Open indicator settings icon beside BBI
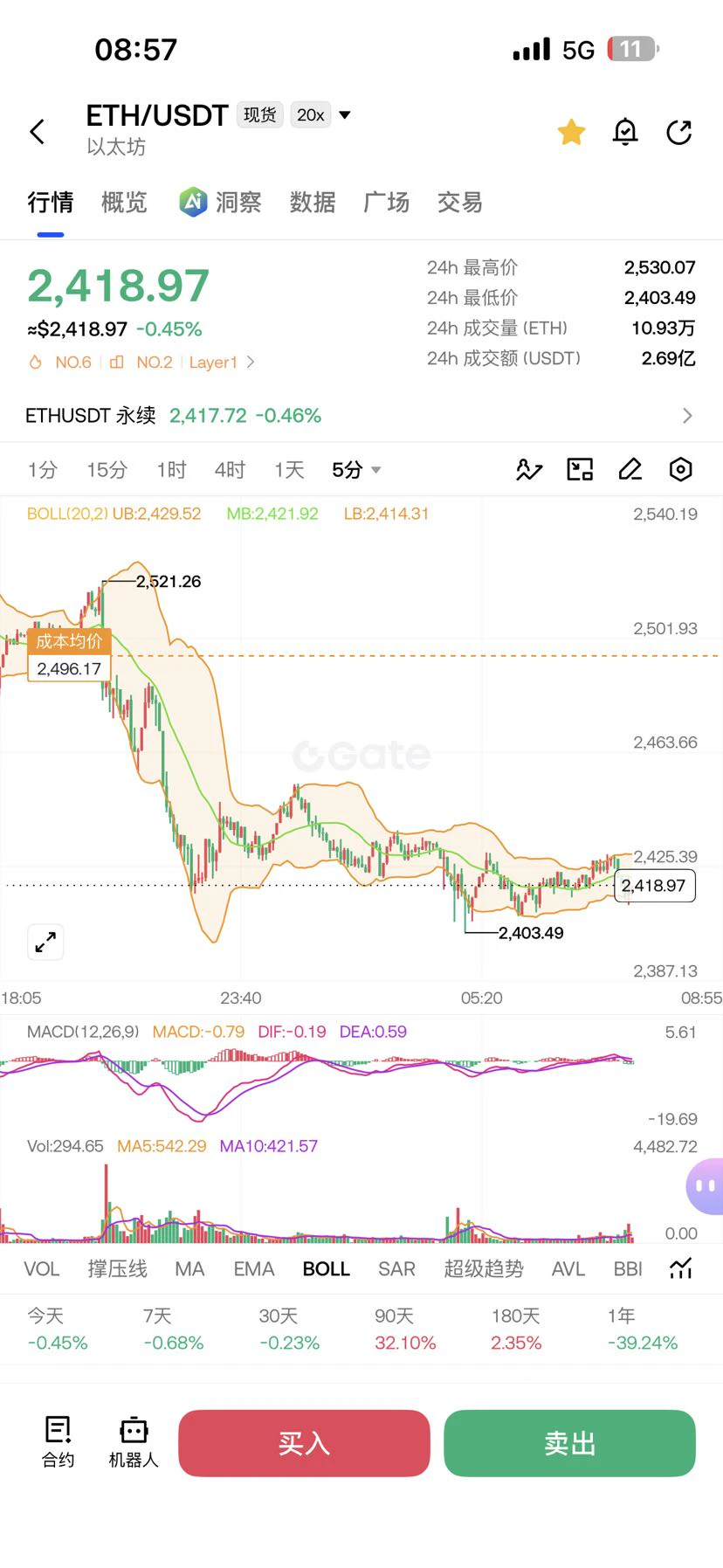 [x=681, y=1268]
